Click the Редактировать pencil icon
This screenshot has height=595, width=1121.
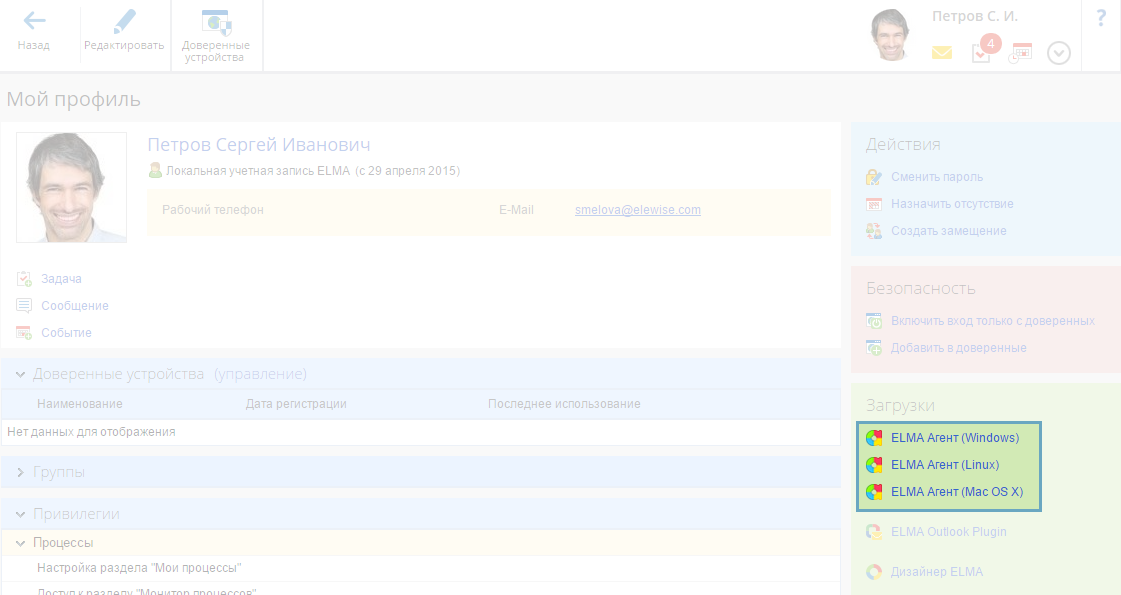click(x=124, y=21)
